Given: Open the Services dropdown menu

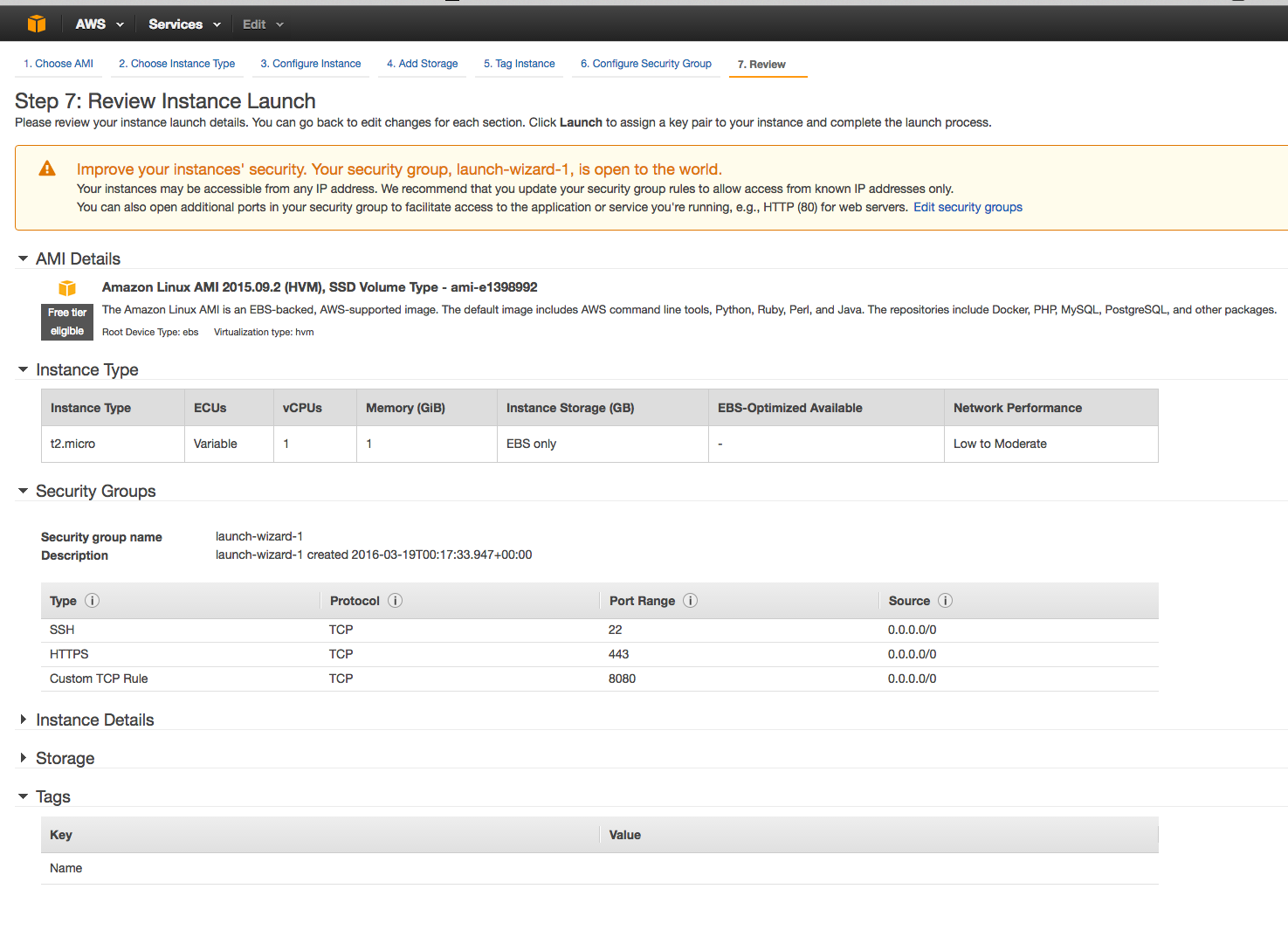Looking at the screenshot, I should coord(184,24).
